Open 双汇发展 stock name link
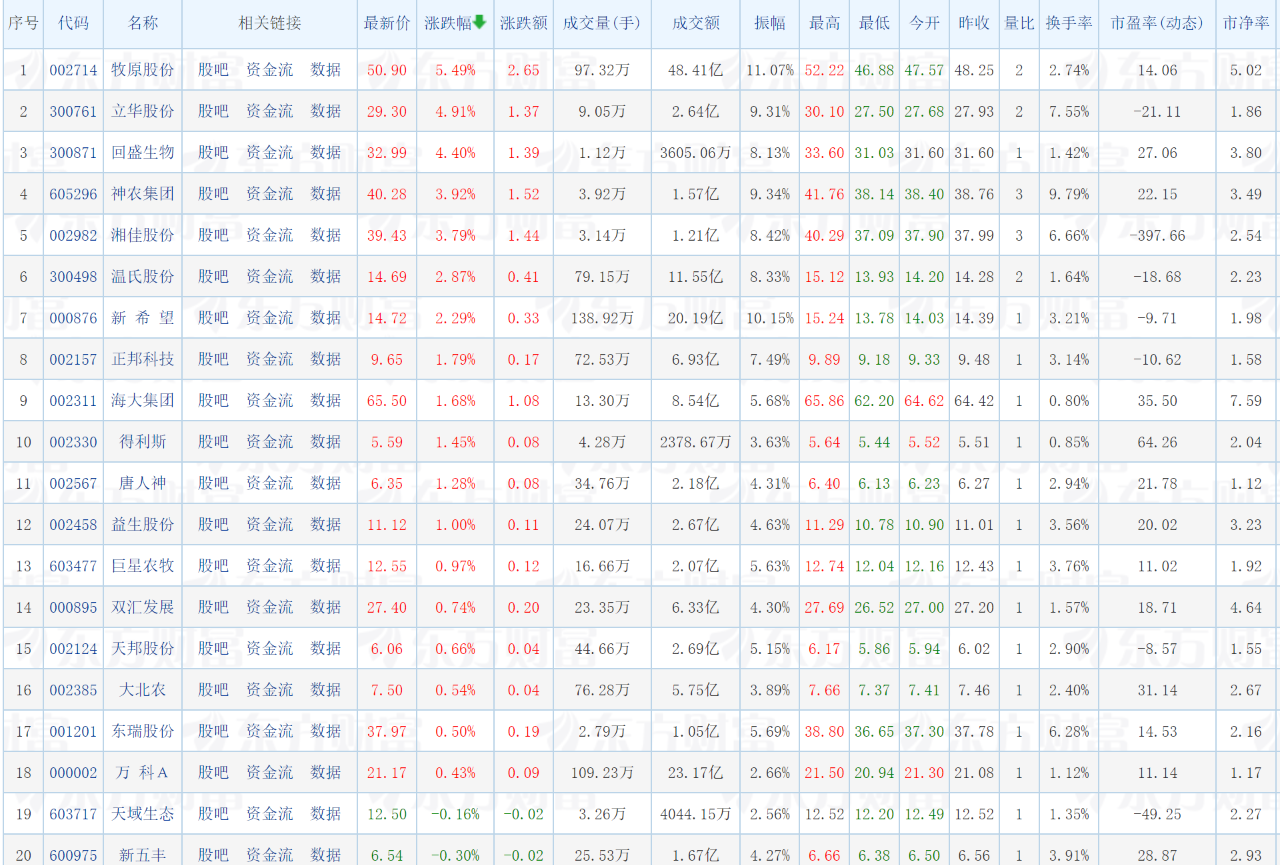Image resolution: width=1280 pixels, height=865 pixels. click(143, 607)
